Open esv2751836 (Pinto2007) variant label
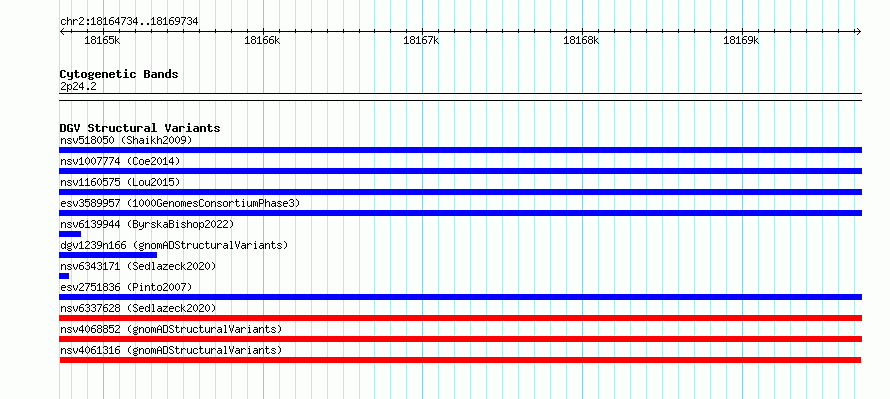Viewport: 890px width, 399px height. (126, 287)
